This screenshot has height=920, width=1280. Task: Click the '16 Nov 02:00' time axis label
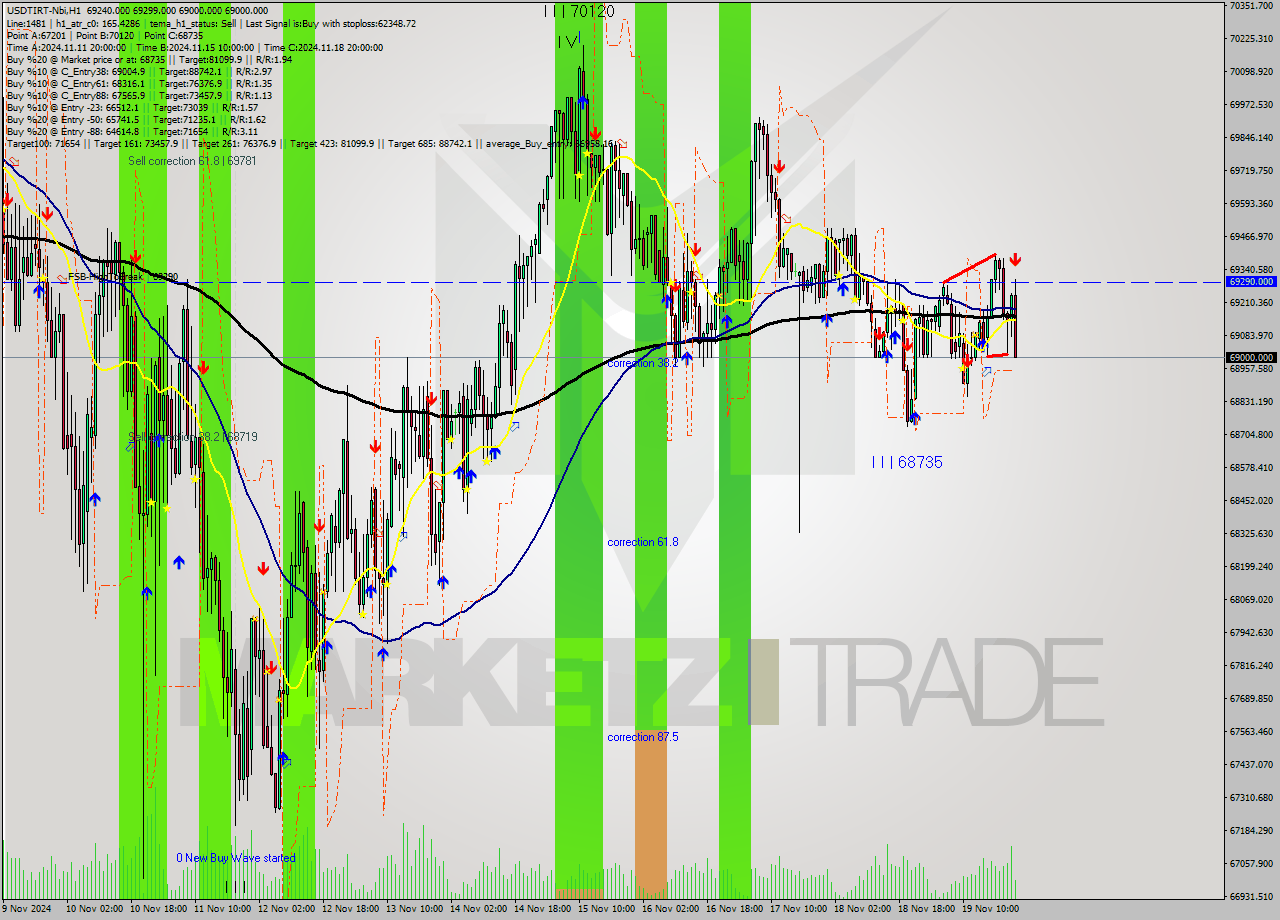pyautogui.click(x=670, y=909)
